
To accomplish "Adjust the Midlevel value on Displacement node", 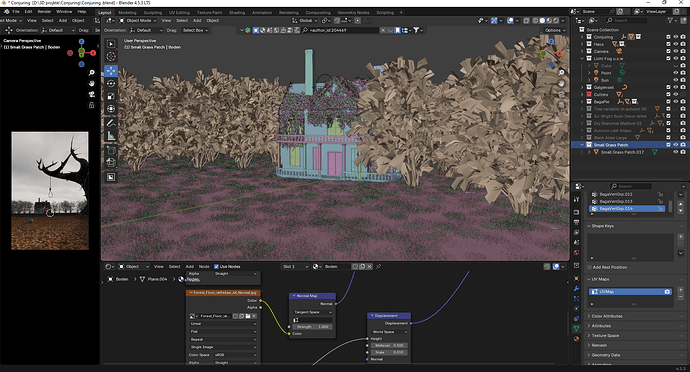I will click(389, 346).
